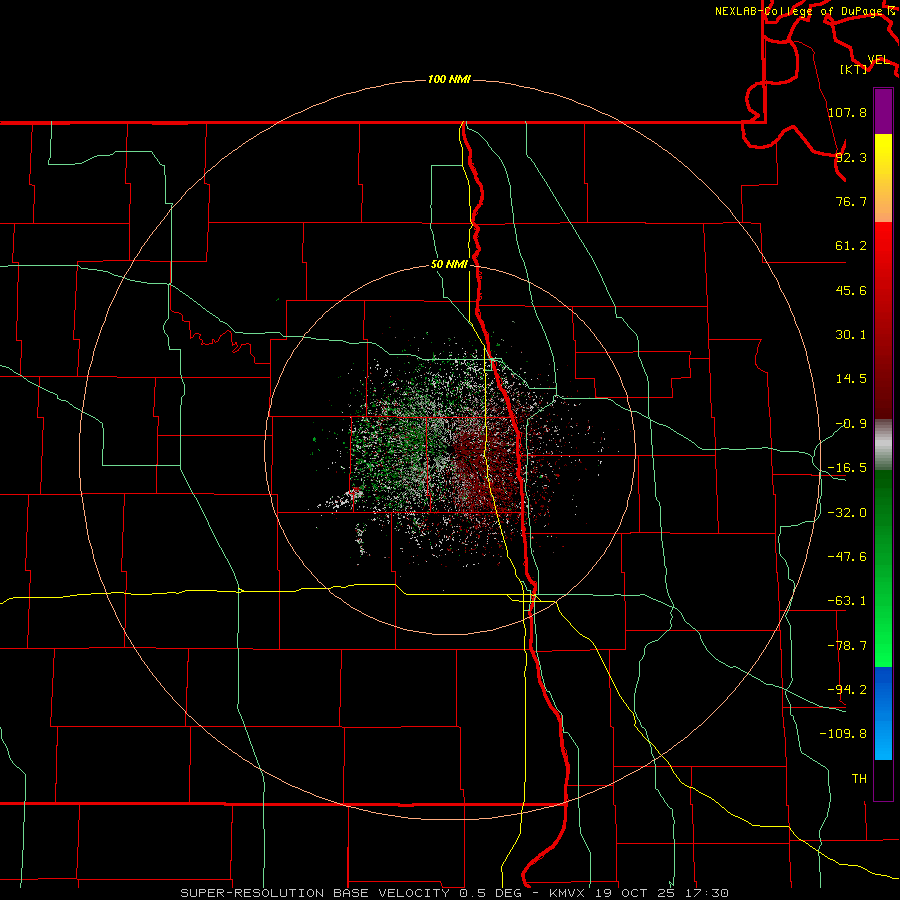
Task: Click the 92.3 legend value
Action: click(x=851, y=157)
